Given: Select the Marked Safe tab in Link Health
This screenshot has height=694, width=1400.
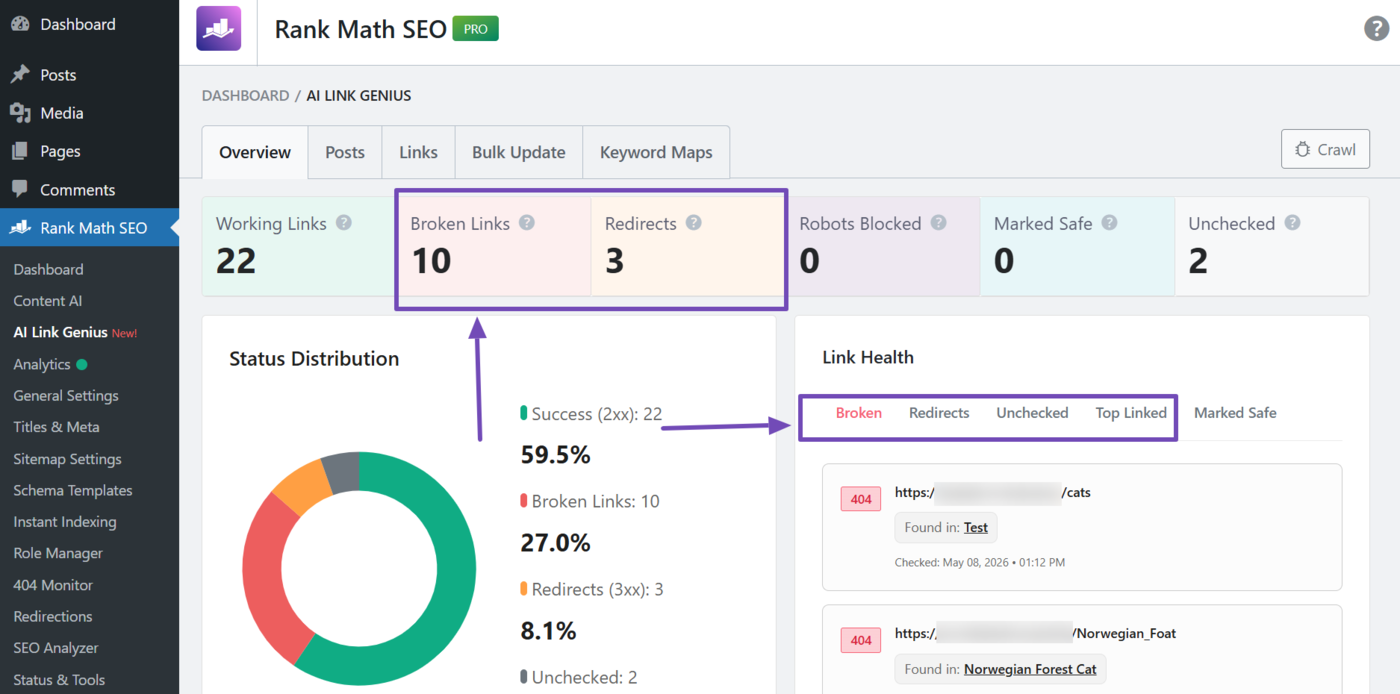Looking at the screenshot, I should click(x=1235, y=413).
